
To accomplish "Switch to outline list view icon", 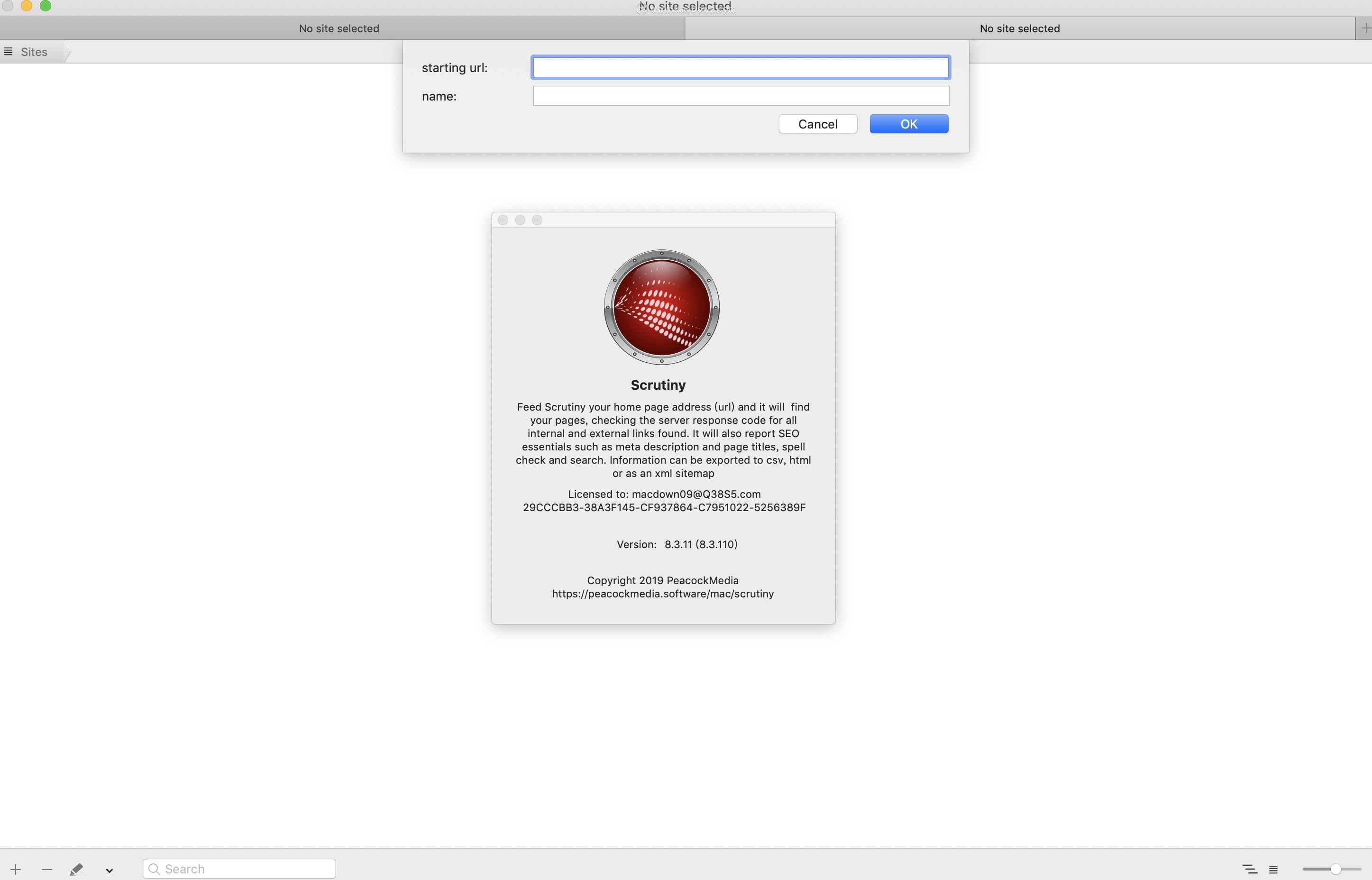I will [1250, 869].
